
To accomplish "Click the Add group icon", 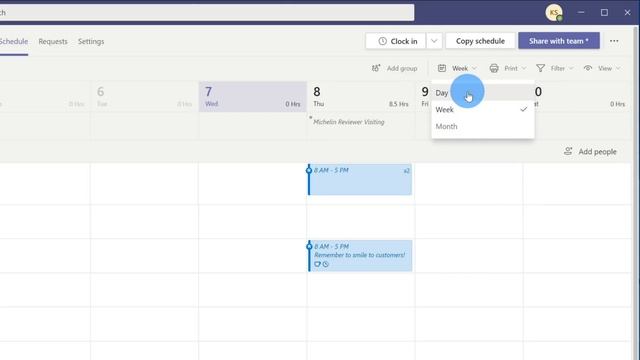I will [376, 68].
